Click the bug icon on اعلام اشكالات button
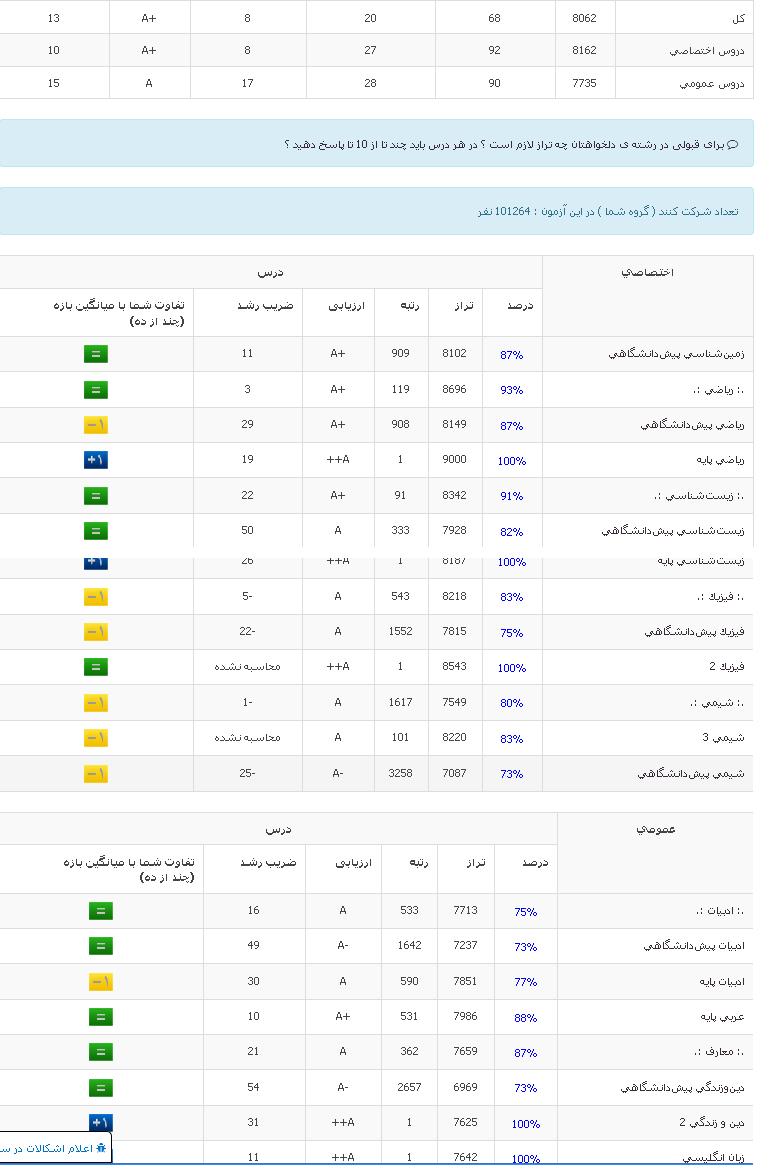Image resolution: width=758 pixels, height=1167 pixels. (x=102, y=1148)
